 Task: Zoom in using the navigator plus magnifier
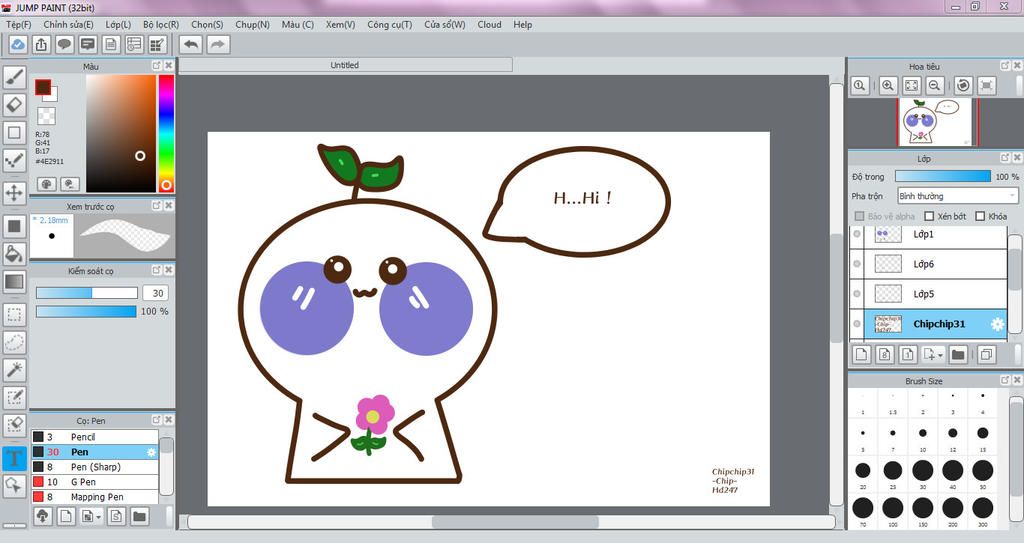click(x=888, y=86)
